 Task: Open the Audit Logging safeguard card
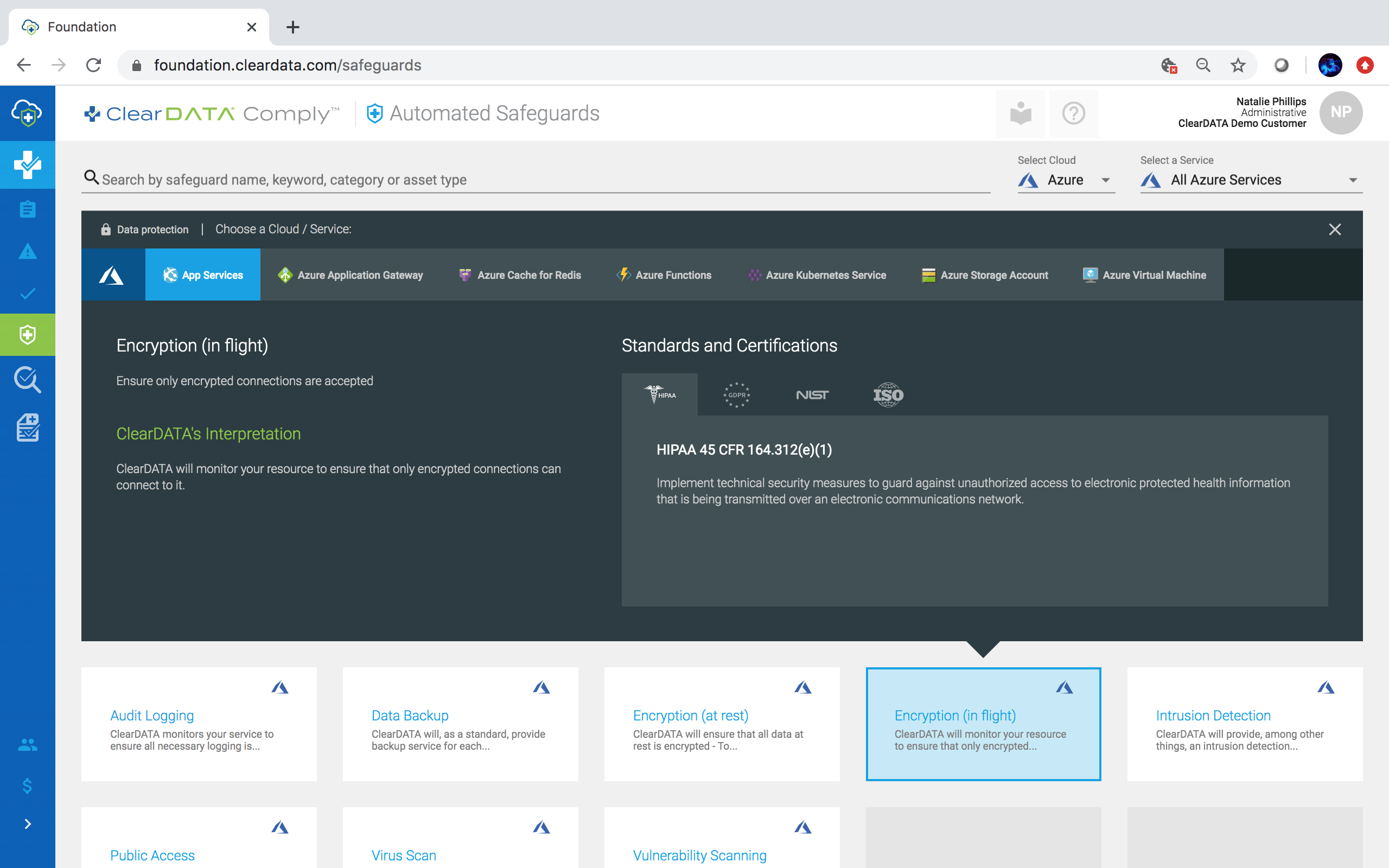tap(199, 724)
